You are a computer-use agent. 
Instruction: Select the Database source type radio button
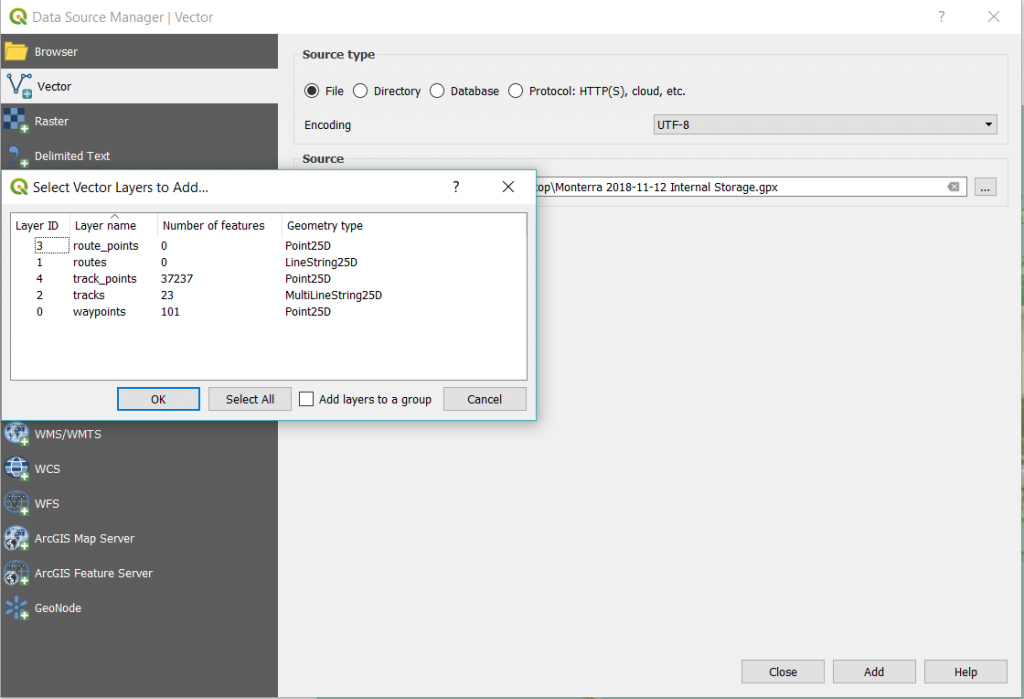point(437,91)
